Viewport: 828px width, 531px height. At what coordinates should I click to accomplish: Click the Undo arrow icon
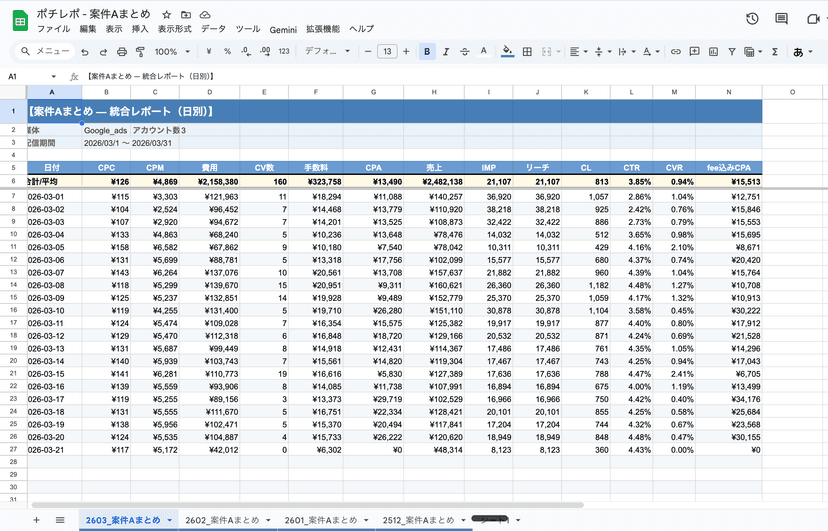pyautogui.click(x=84, y=52)
